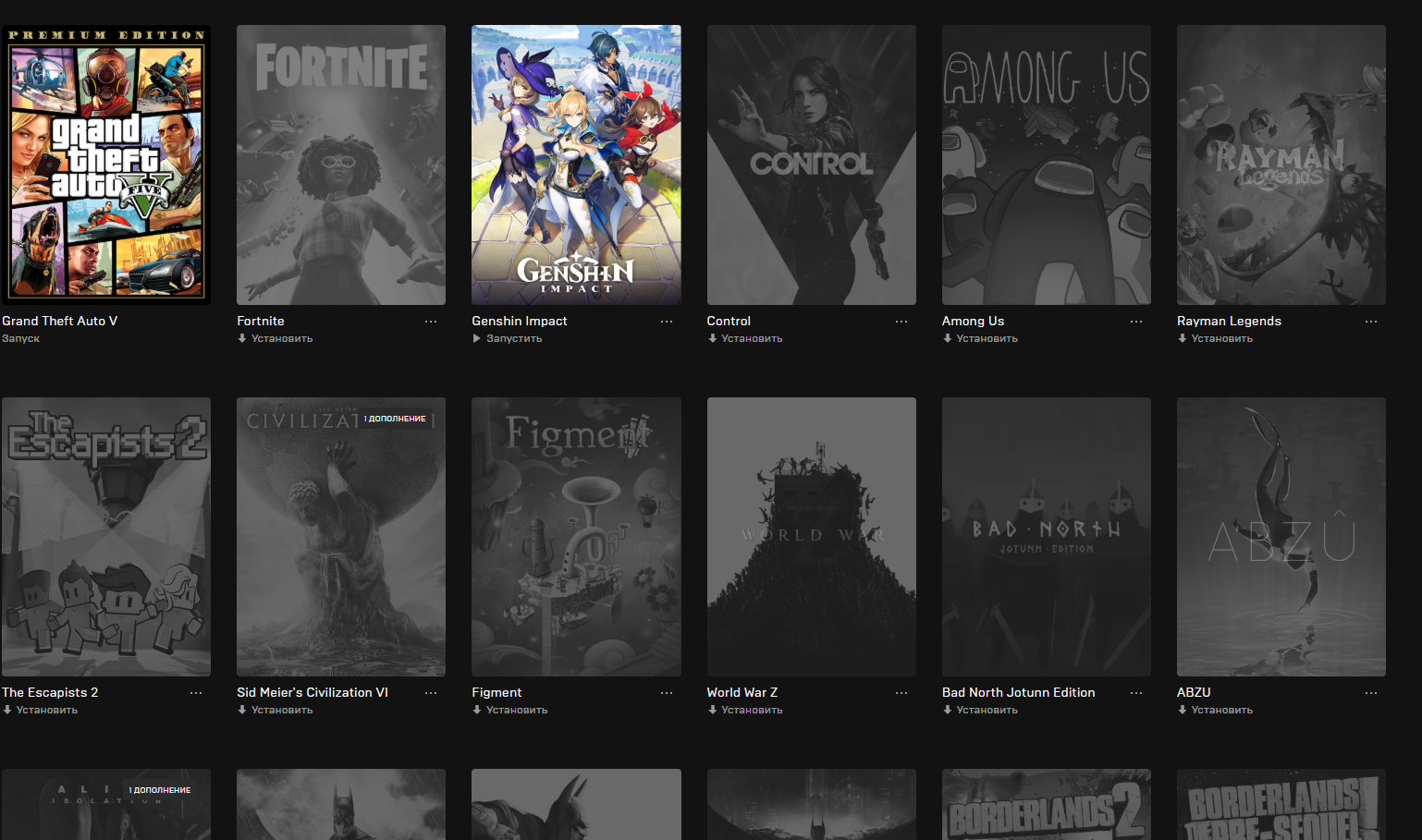The height and width of the screenshot is (840, 1422).
Task: Select the Among Us cover art
Action: coord(1047,164)
